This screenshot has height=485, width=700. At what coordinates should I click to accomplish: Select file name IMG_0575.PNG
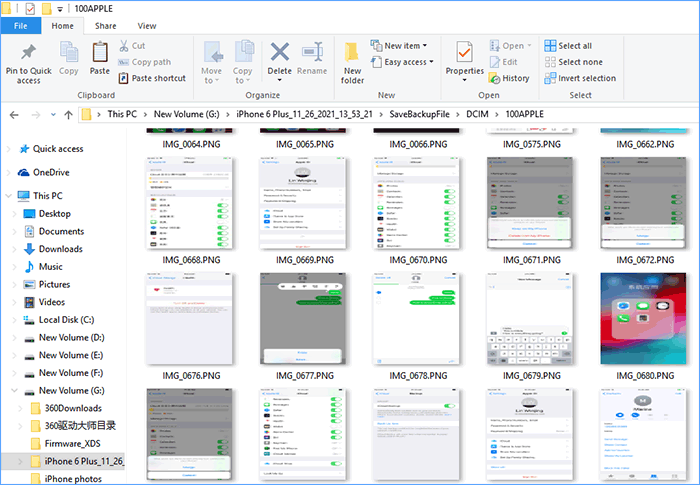point(532,144)
